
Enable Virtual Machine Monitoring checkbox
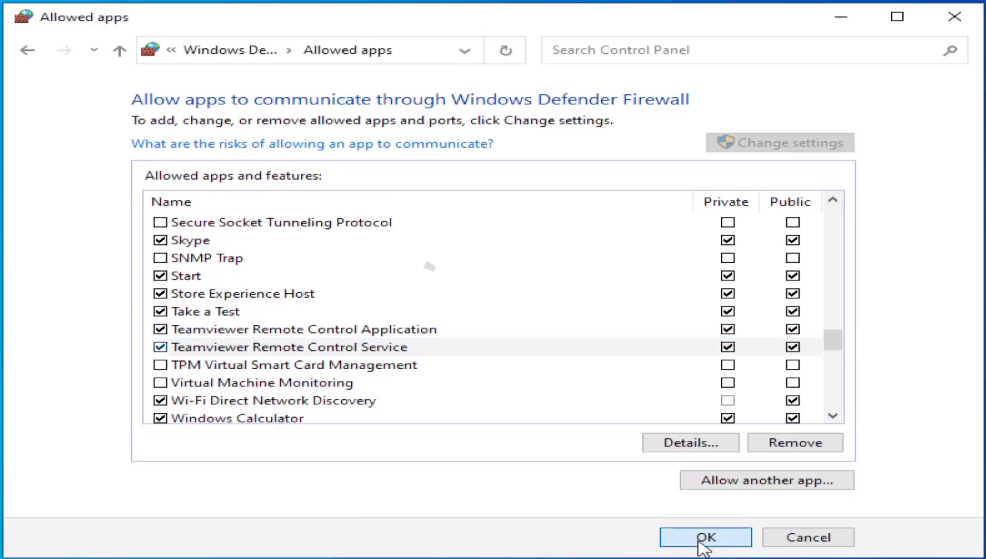pos(160,382)
